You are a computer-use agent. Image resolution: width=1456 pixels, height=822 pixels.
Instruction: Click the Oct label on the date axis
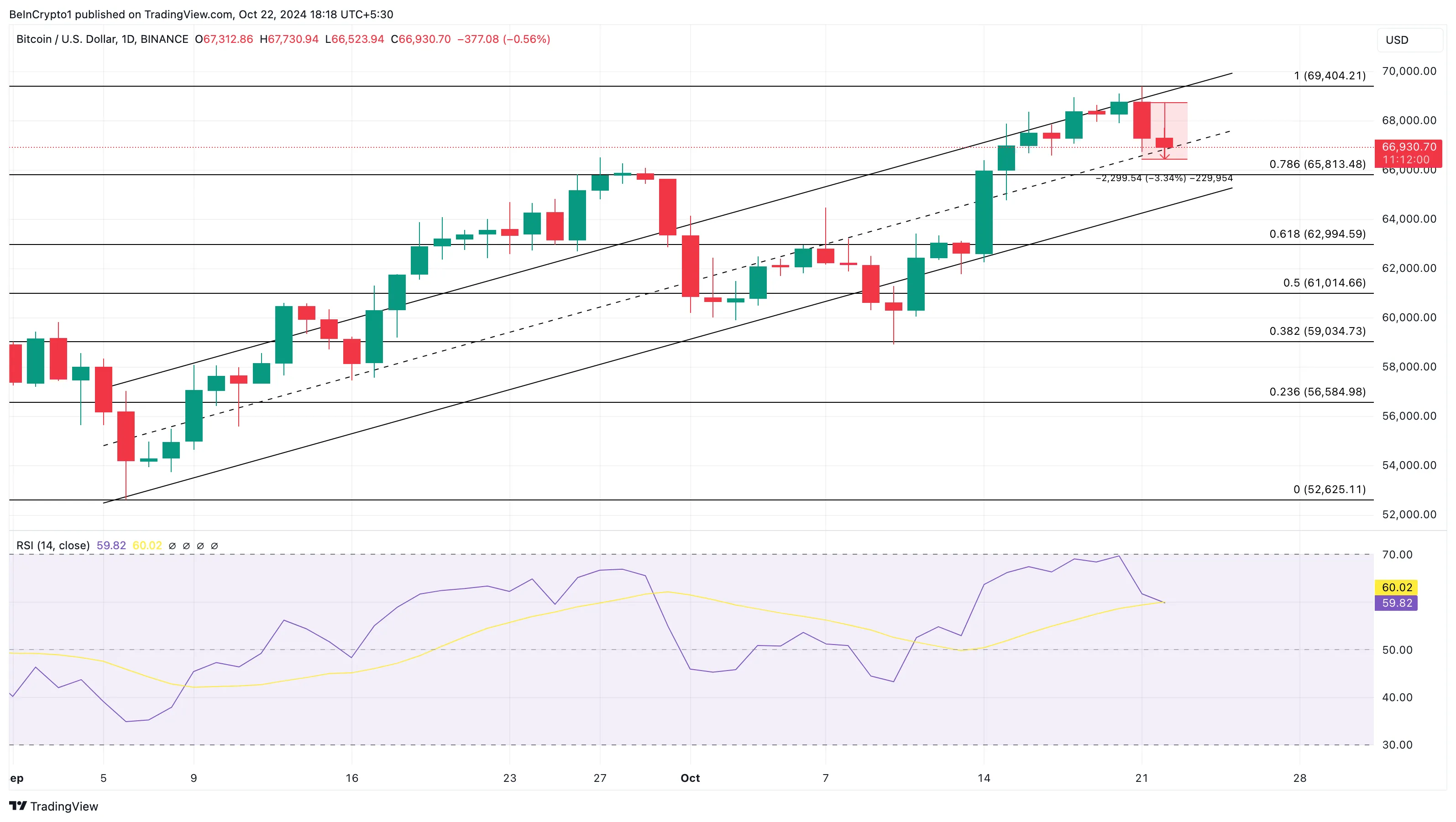[x=690, y=778]
